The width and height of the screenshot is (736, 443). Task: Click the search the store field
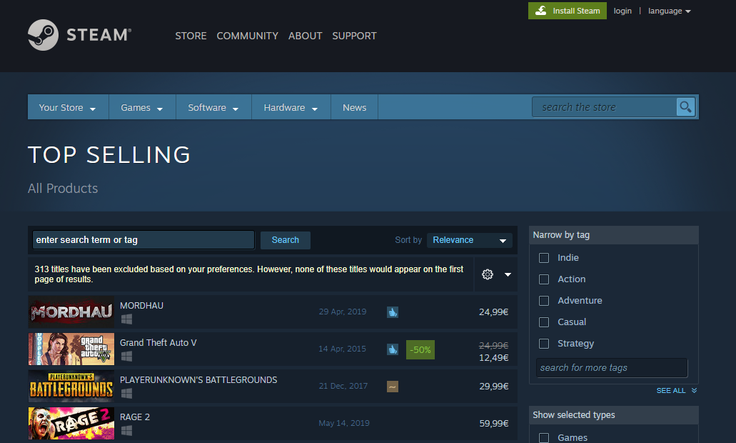(x=604, y=107)
